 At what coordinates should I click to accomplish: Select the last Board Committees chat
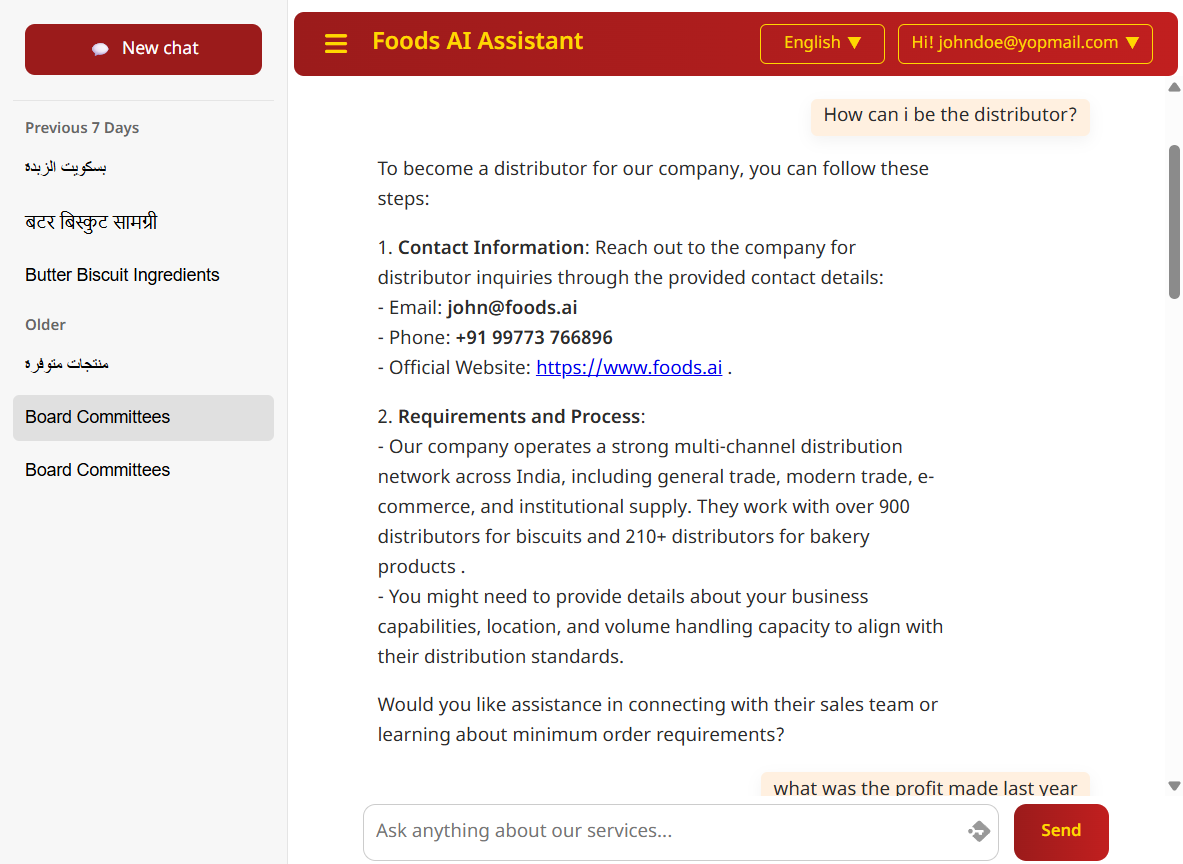coord(98,470)
